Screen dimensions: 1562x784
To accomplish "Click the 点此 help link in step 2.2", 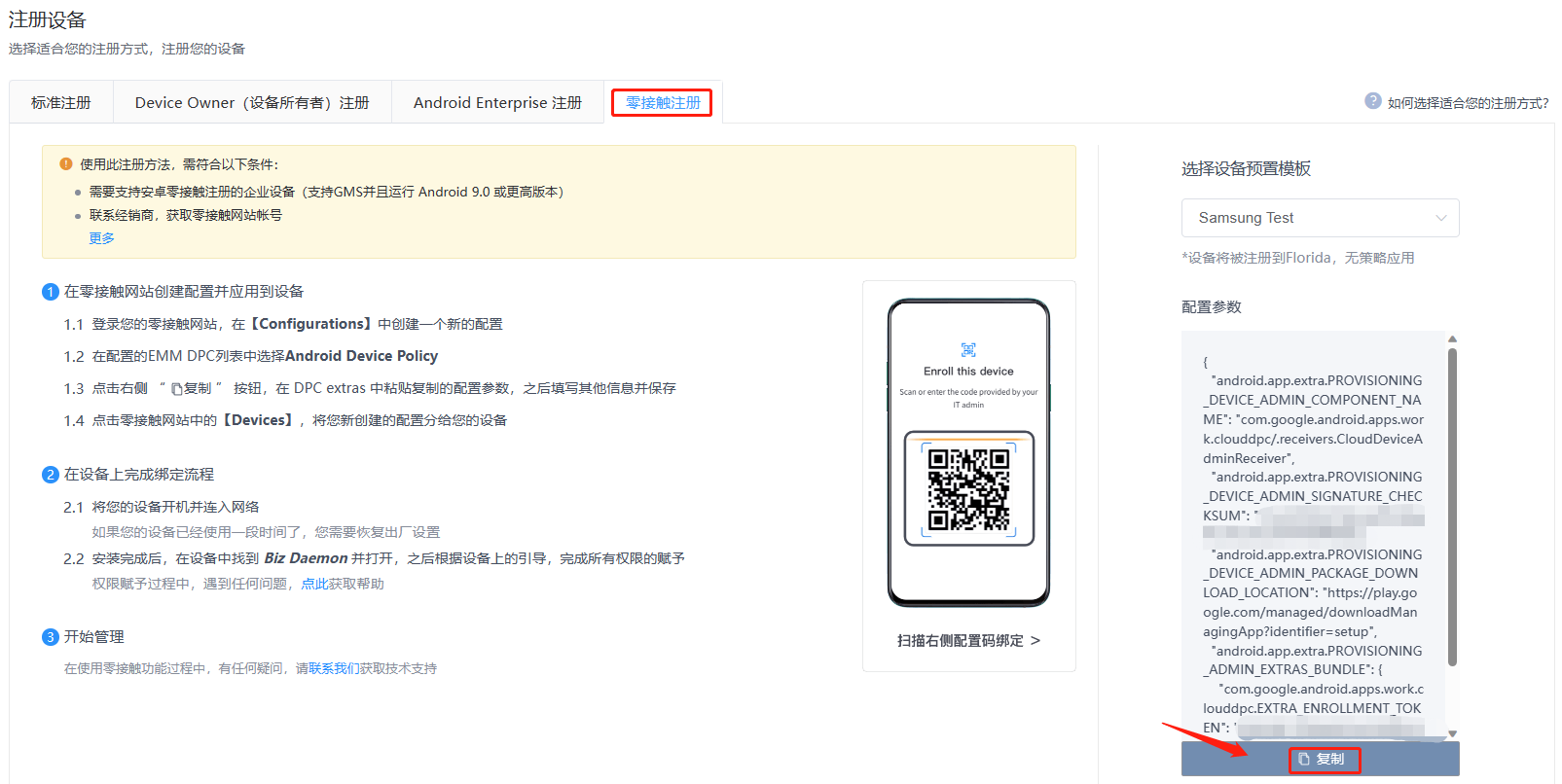I will click(x=313, y=584).
